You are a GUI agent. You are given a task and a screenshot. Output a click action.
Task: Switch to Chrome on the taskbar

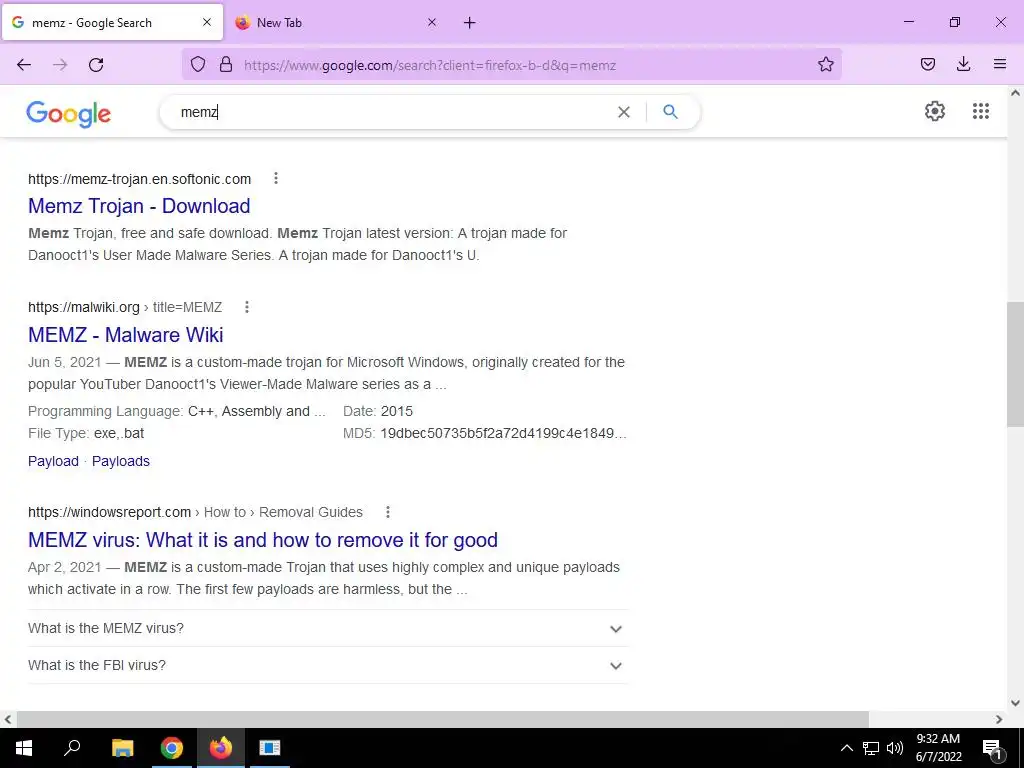pos(172,748)
